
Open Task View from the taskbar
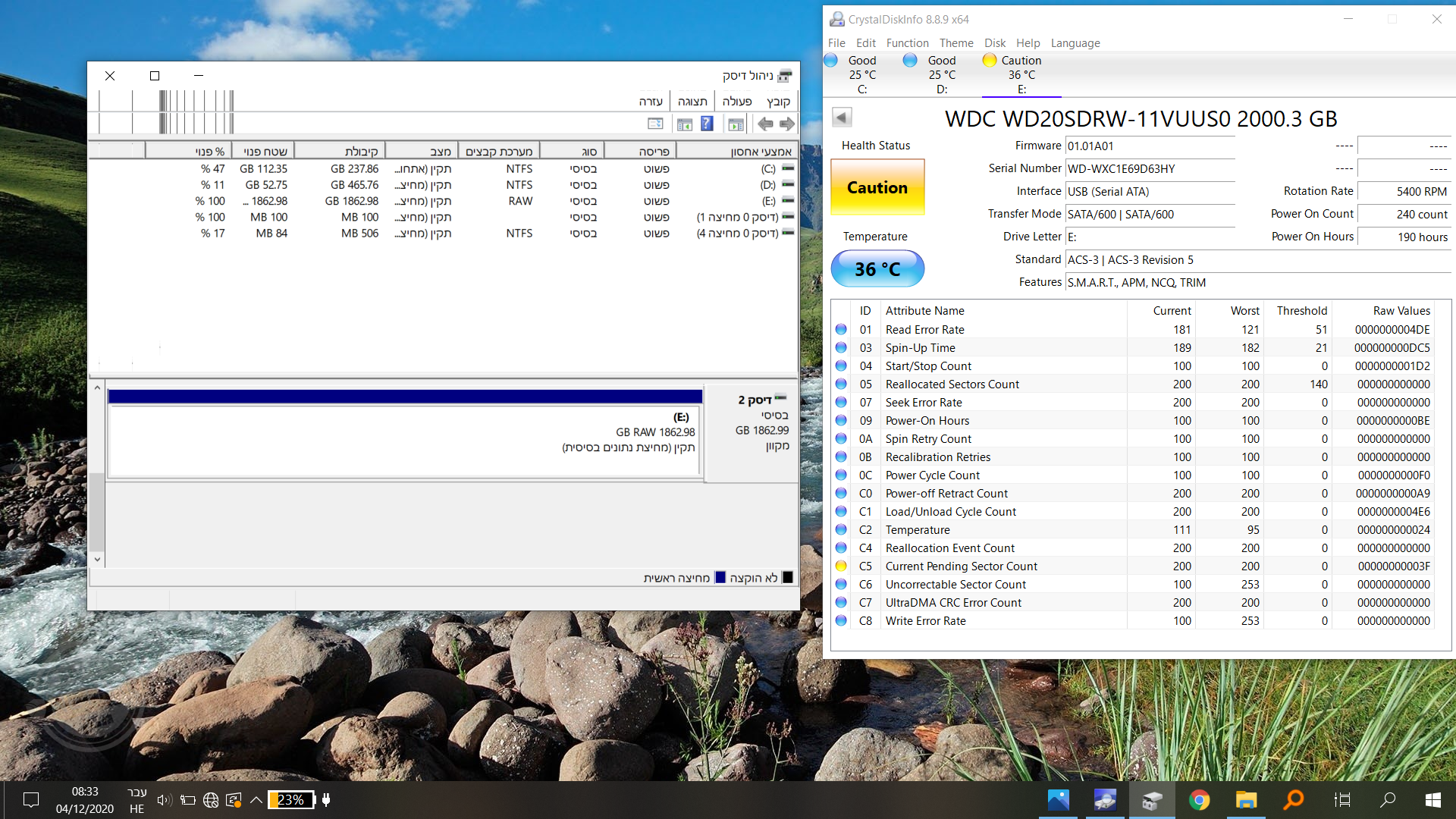coord(1341,800)
